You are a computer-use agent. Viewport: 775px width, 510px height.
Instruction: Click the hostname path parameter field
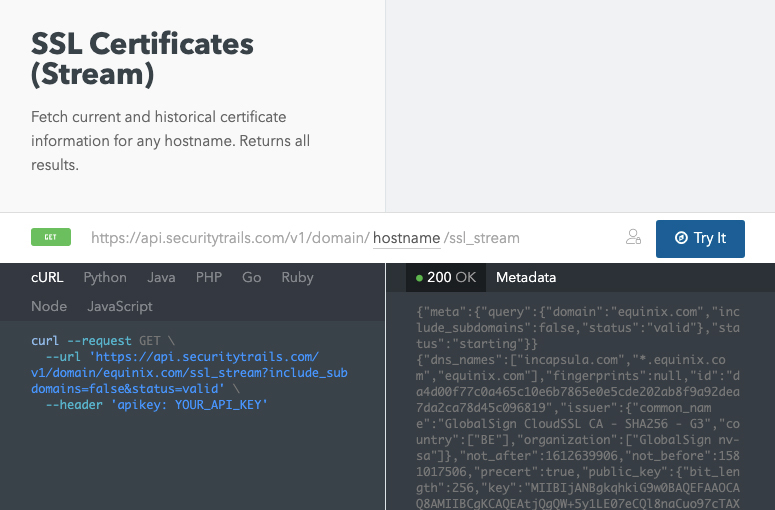(x=406, y=238)
